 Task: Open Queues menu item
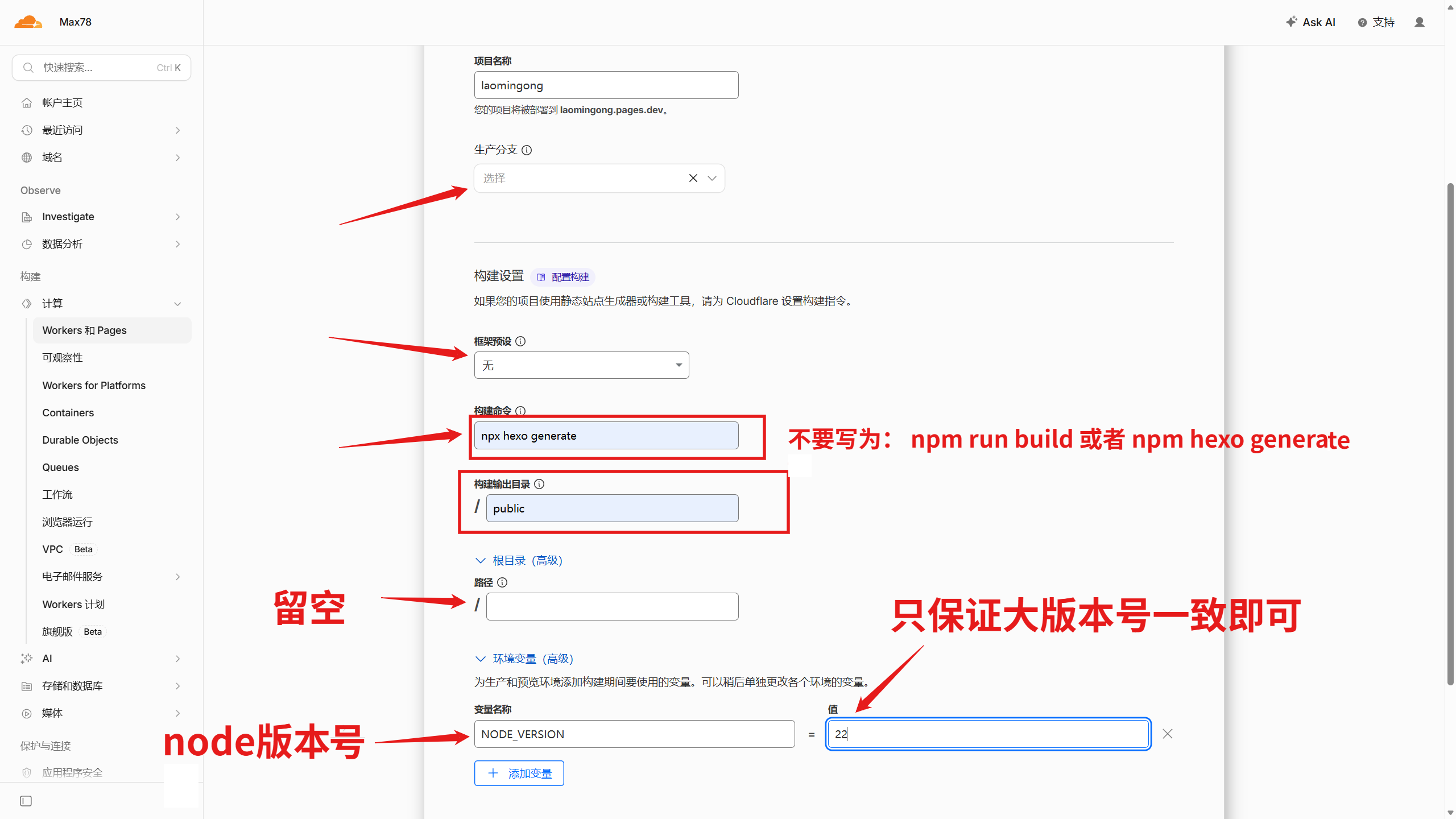tap(112, 468)
